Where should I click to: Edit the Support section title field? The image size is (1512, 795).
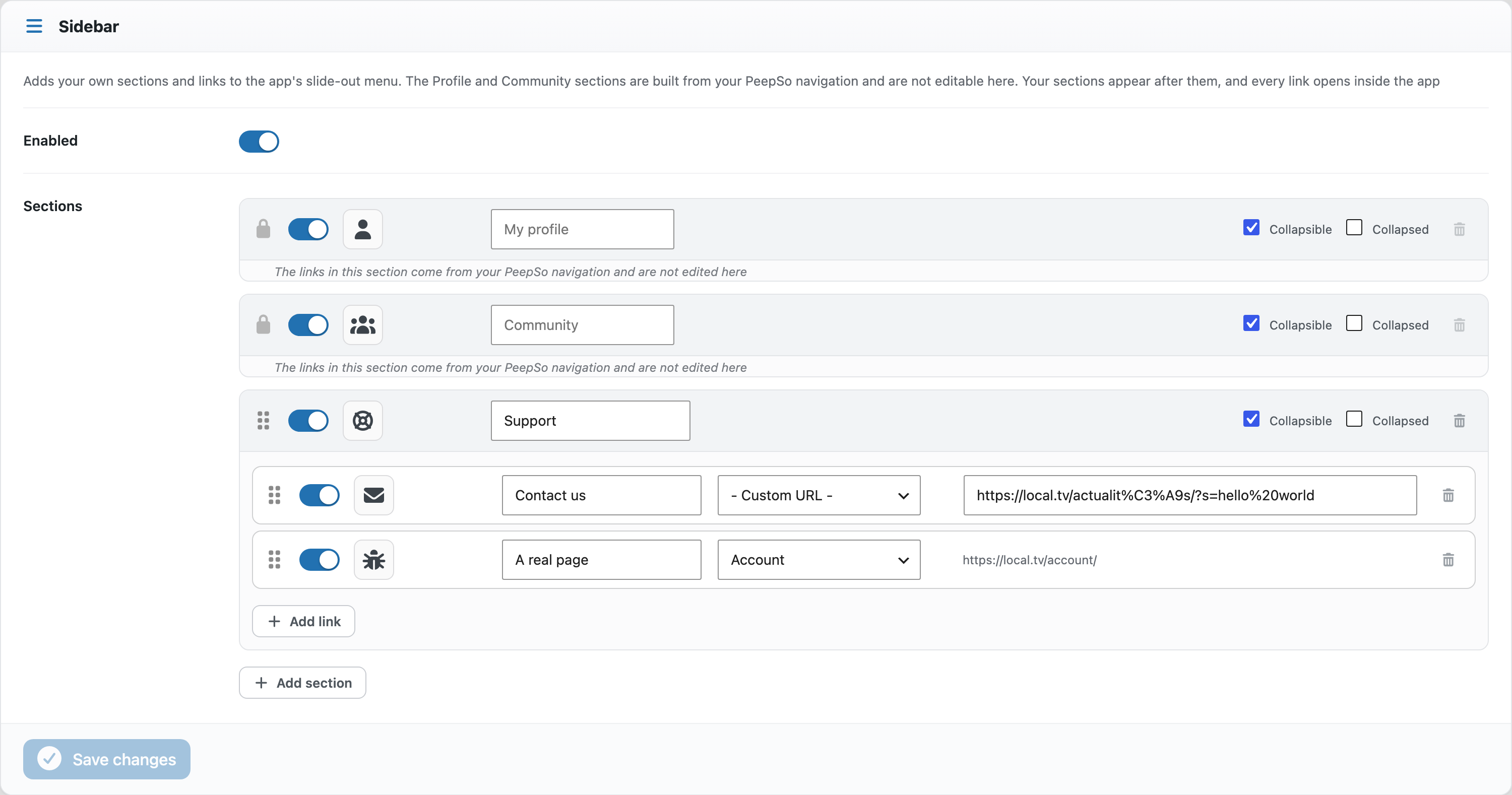point(591,420)
